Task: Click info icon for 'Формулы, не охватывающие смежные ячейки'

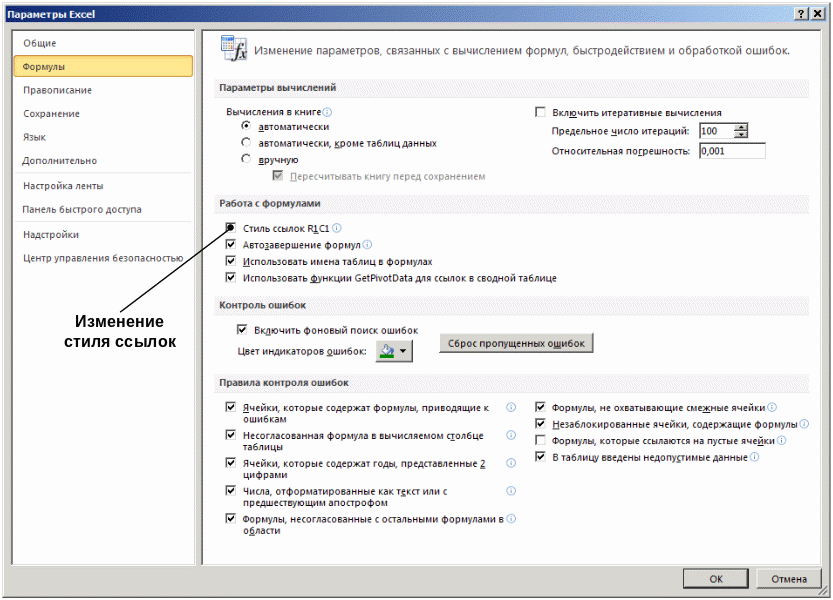Action: 772,407
